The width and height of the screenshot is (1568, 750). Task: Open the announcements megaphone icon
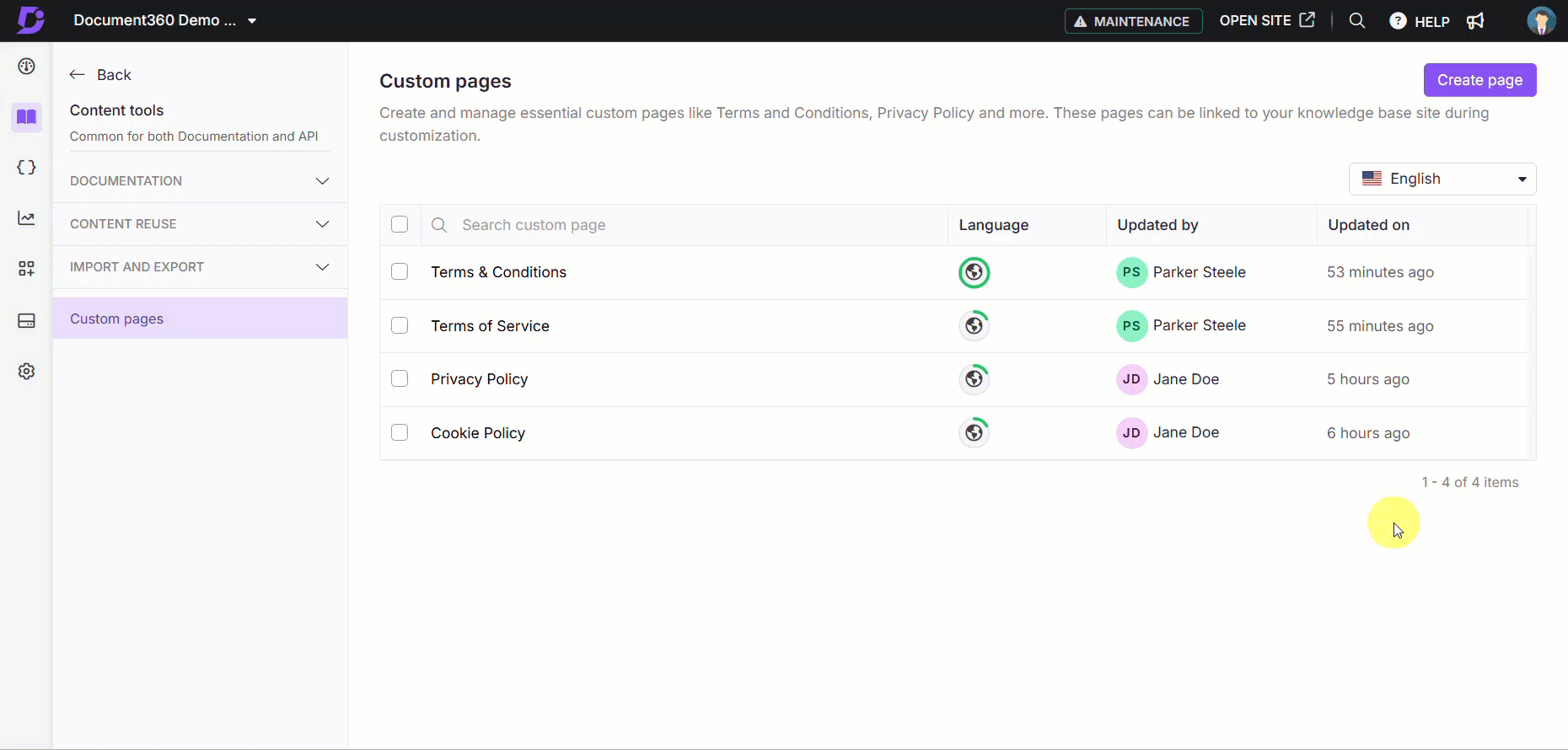[x=1475, y=21]
